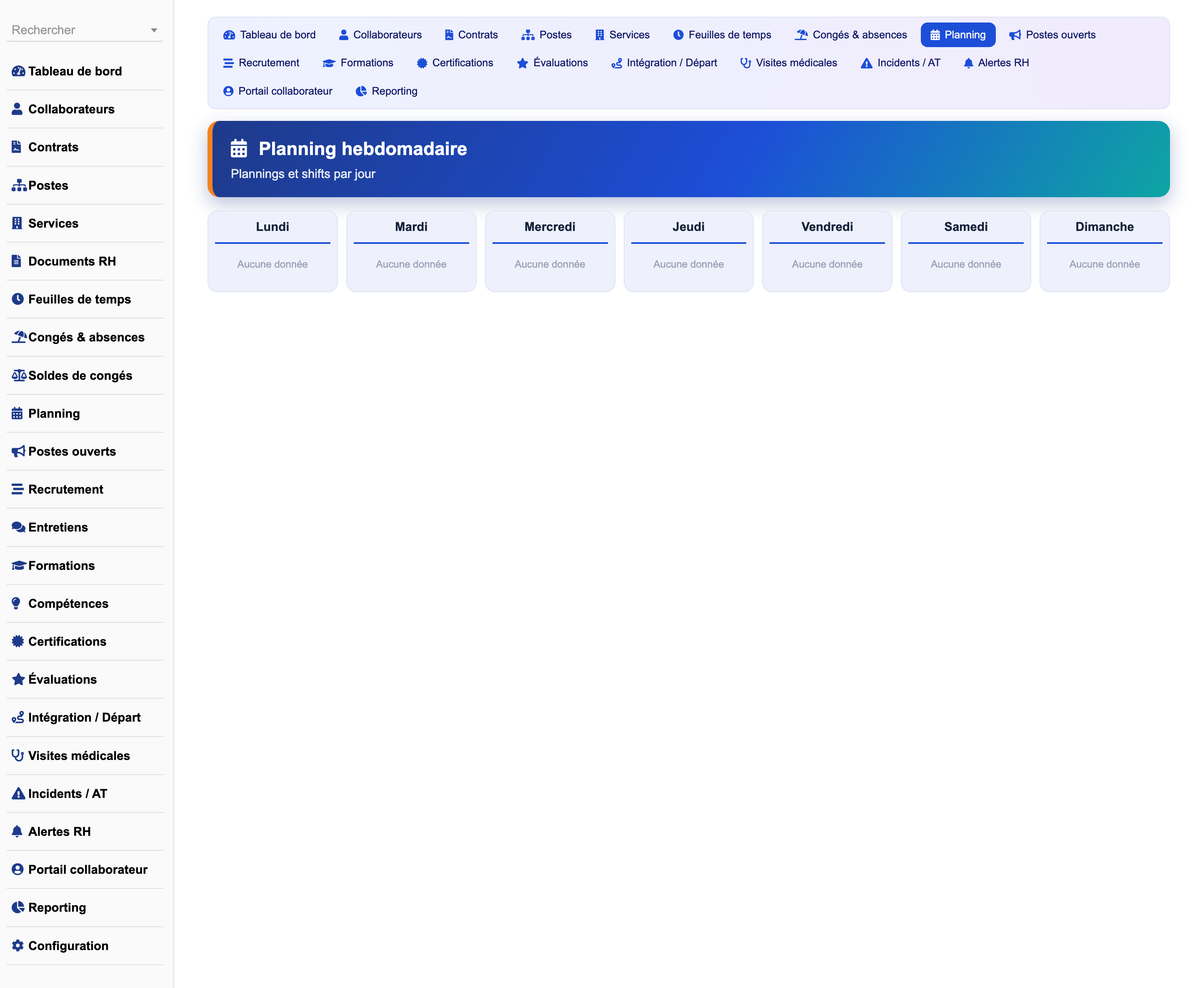
Task: Click the Dimanche day column header
Action: pos(1104,227)
